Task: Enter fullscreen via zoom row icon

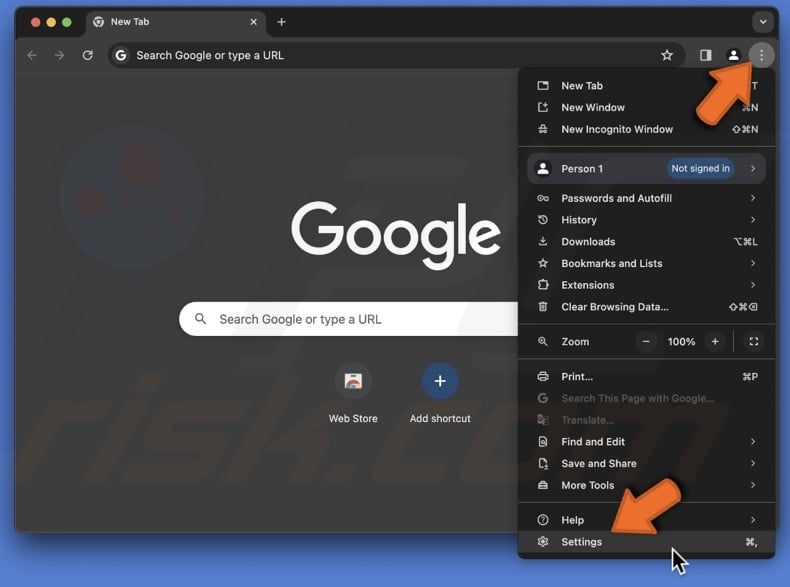Action: (x=754, y=342)
